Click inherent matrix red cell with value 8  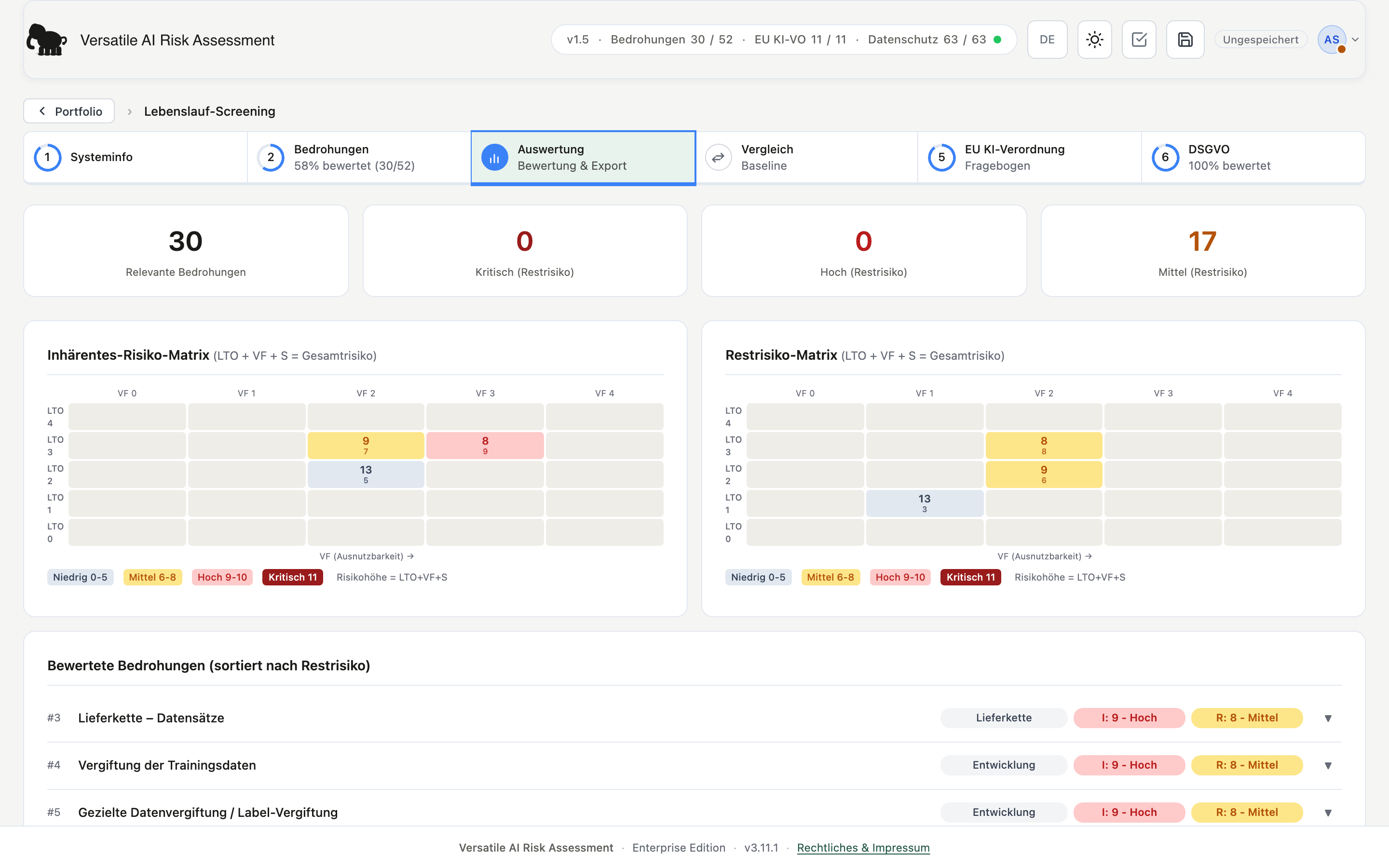(485, 446)
